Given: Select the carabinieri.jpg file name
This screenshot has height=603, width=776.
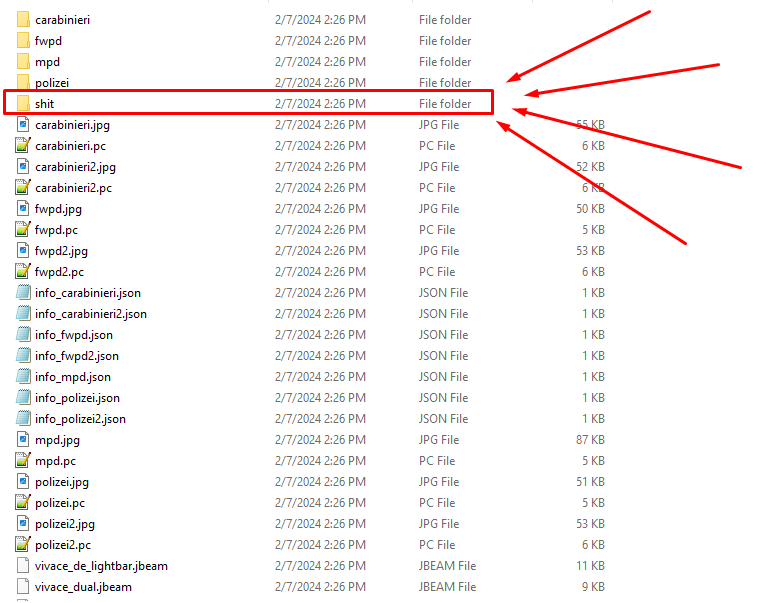Looking at the screenshot, I should click(x=73, y=125).
